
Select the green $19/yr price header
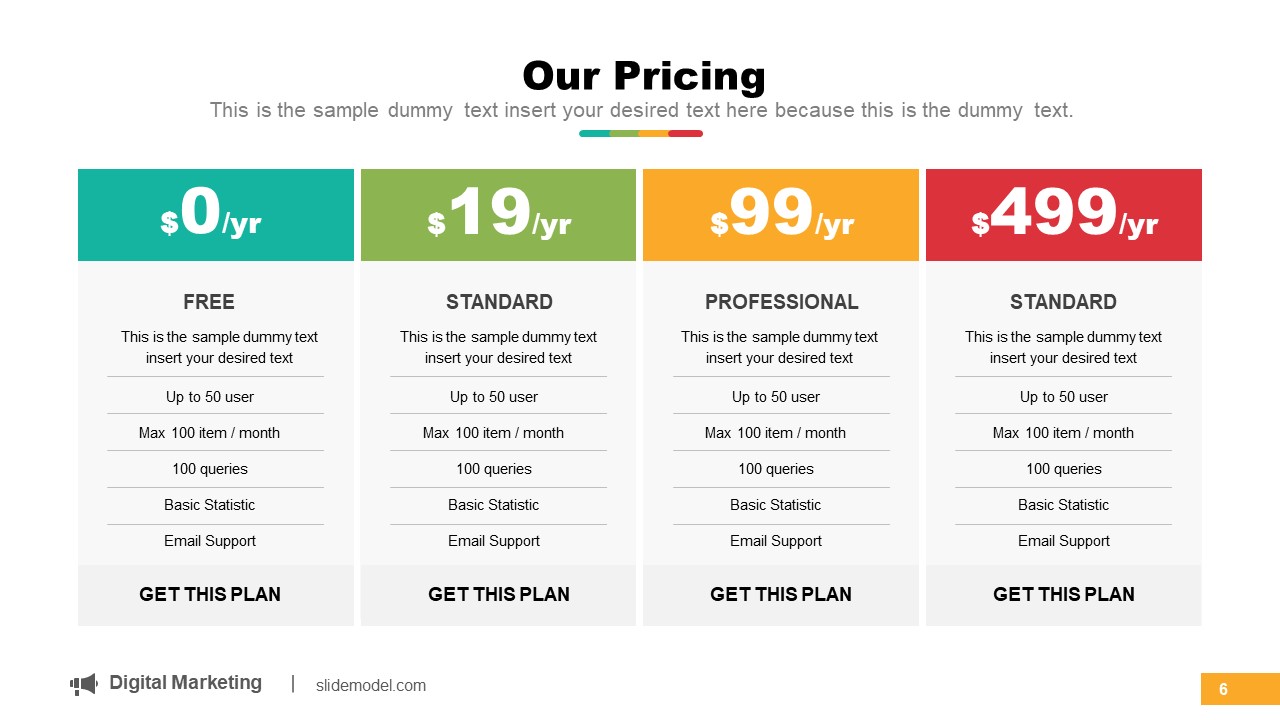(498, 215)
